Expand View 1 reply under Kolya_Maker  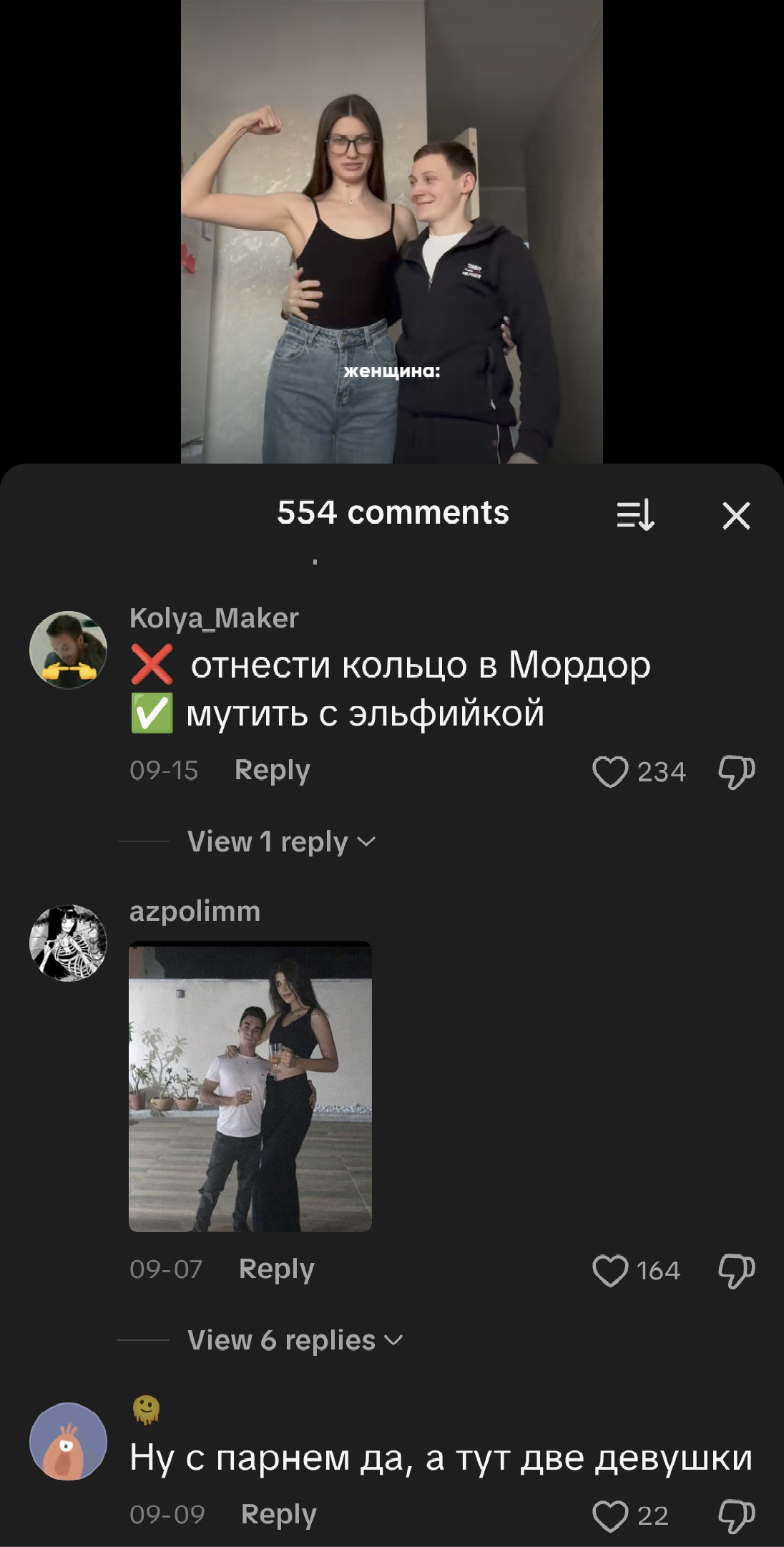point(281,841)
